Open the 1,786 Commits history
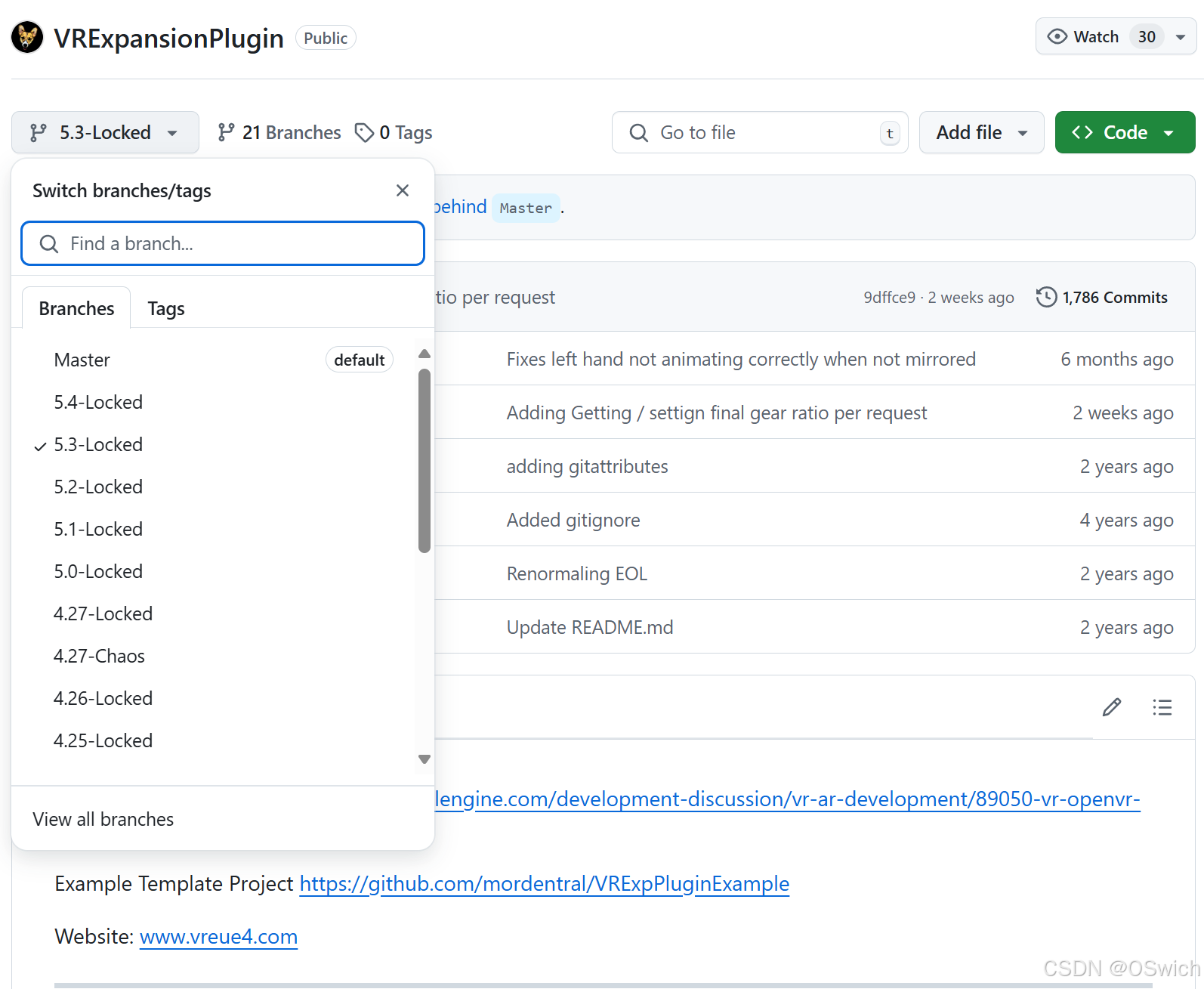 tap(1102, 297)
